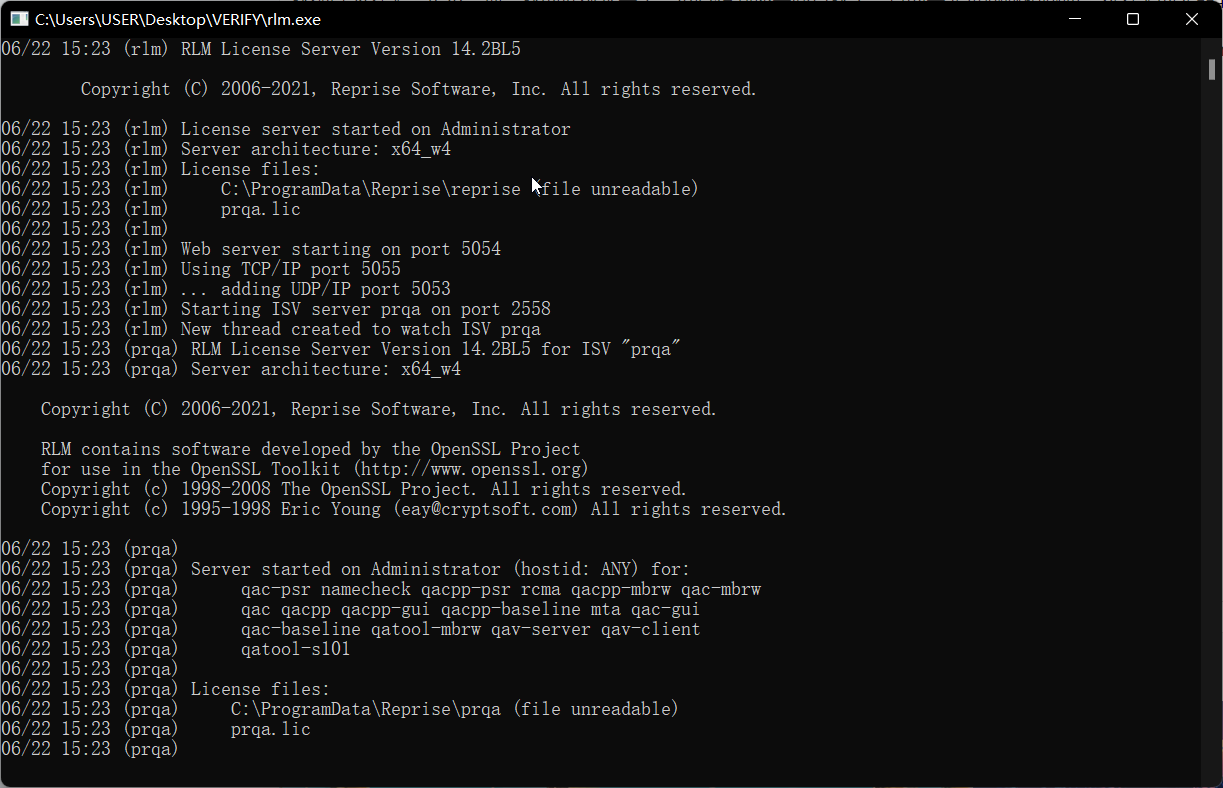Click the C:\ProgramData\Reprise\prqa path text
1223x788 pixels.
point(366,709)
